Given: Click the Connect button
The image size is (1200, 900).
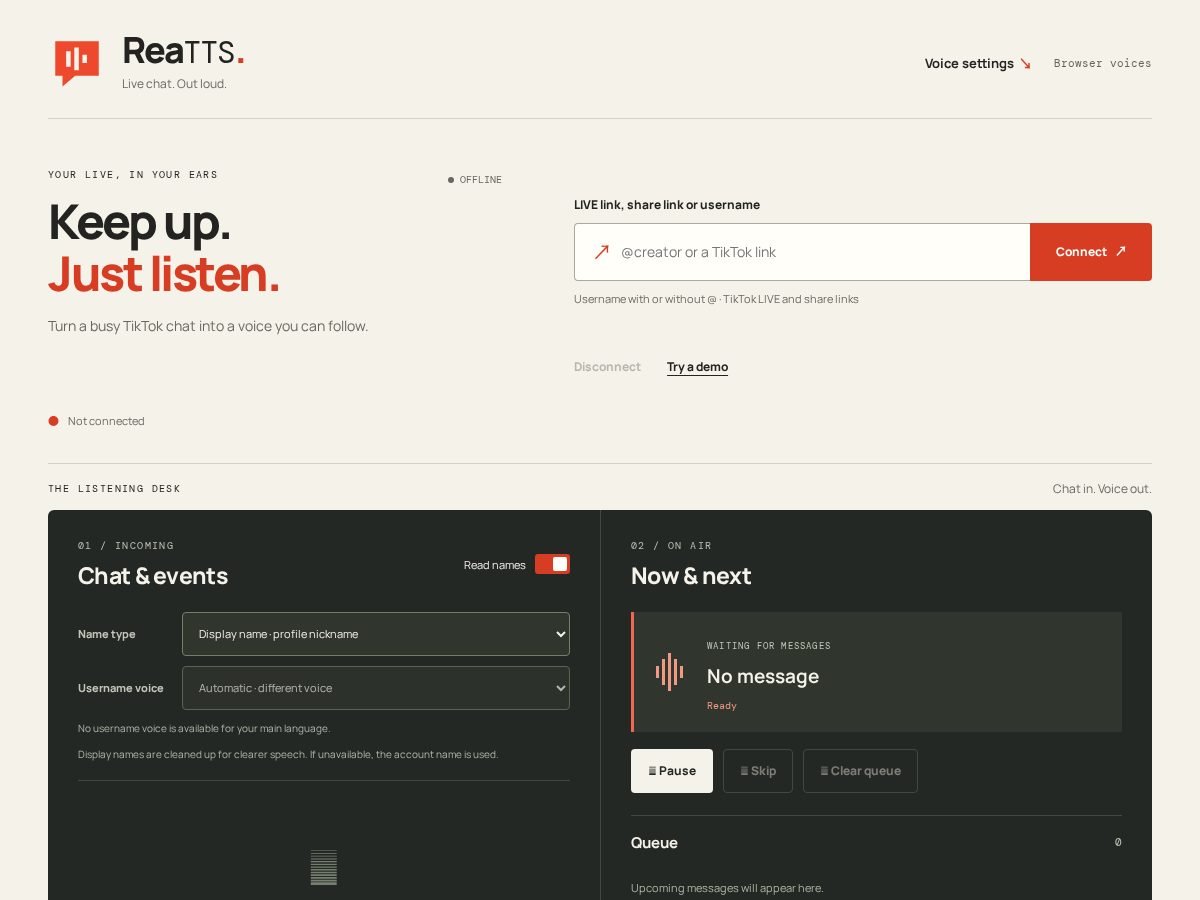Looking at the screenshot, I should click(1091, 252).
